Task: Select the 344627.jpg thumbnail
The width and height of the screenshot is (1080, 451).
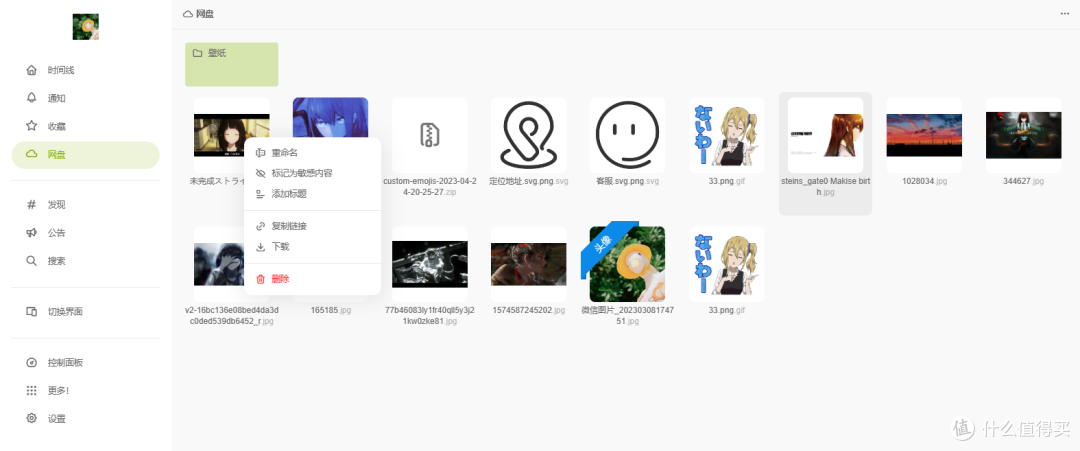Action: 1024,135
